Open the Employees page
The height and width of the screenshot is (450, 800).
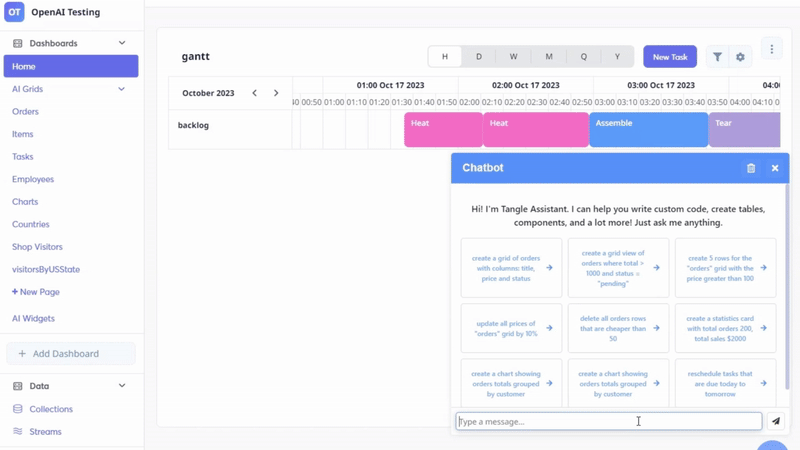tap(33, 179)
